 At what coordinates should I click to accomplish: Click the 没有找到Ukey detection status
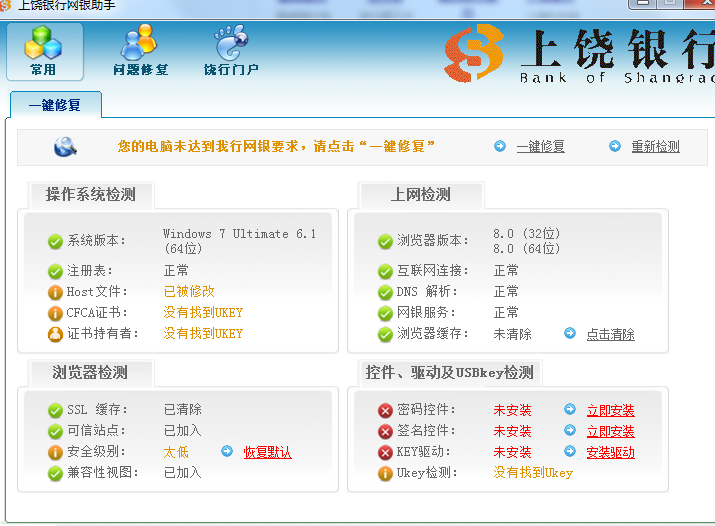click(533, 473)
